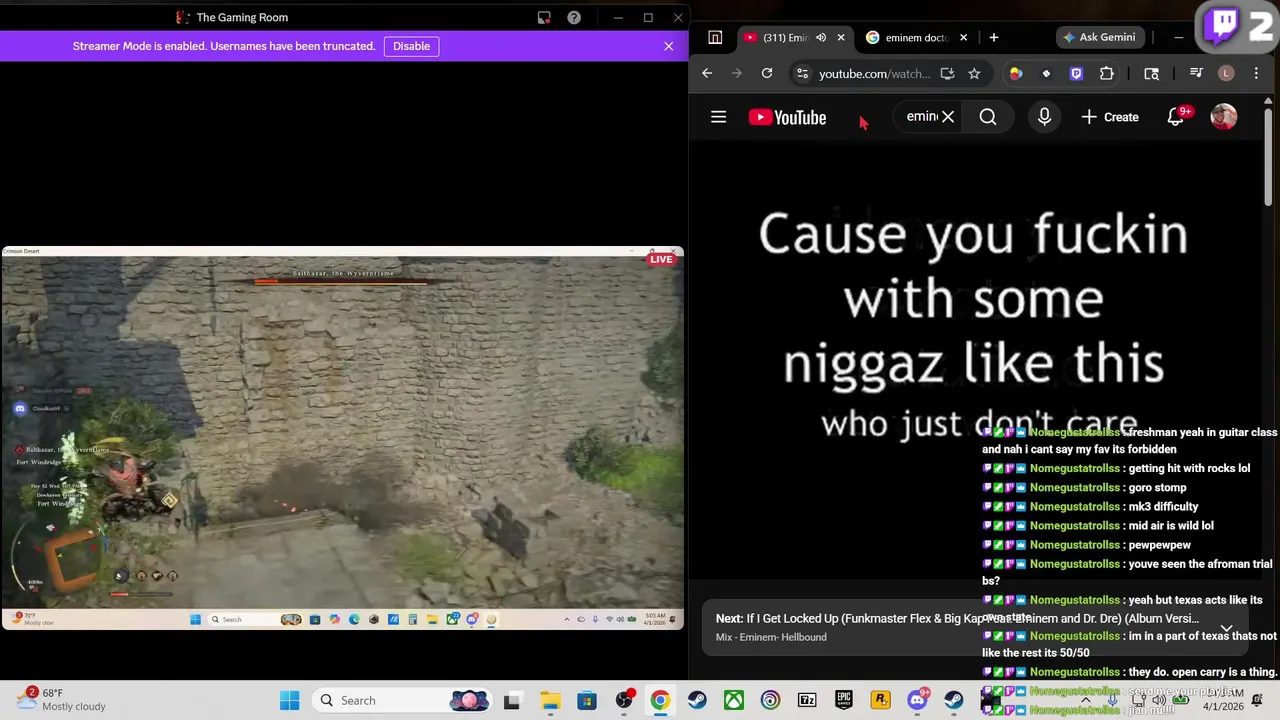Image resolution: width=1280 pixels, height=720 pixels.
Task: Bookmark this page with the star
Action: coord(974,73)
